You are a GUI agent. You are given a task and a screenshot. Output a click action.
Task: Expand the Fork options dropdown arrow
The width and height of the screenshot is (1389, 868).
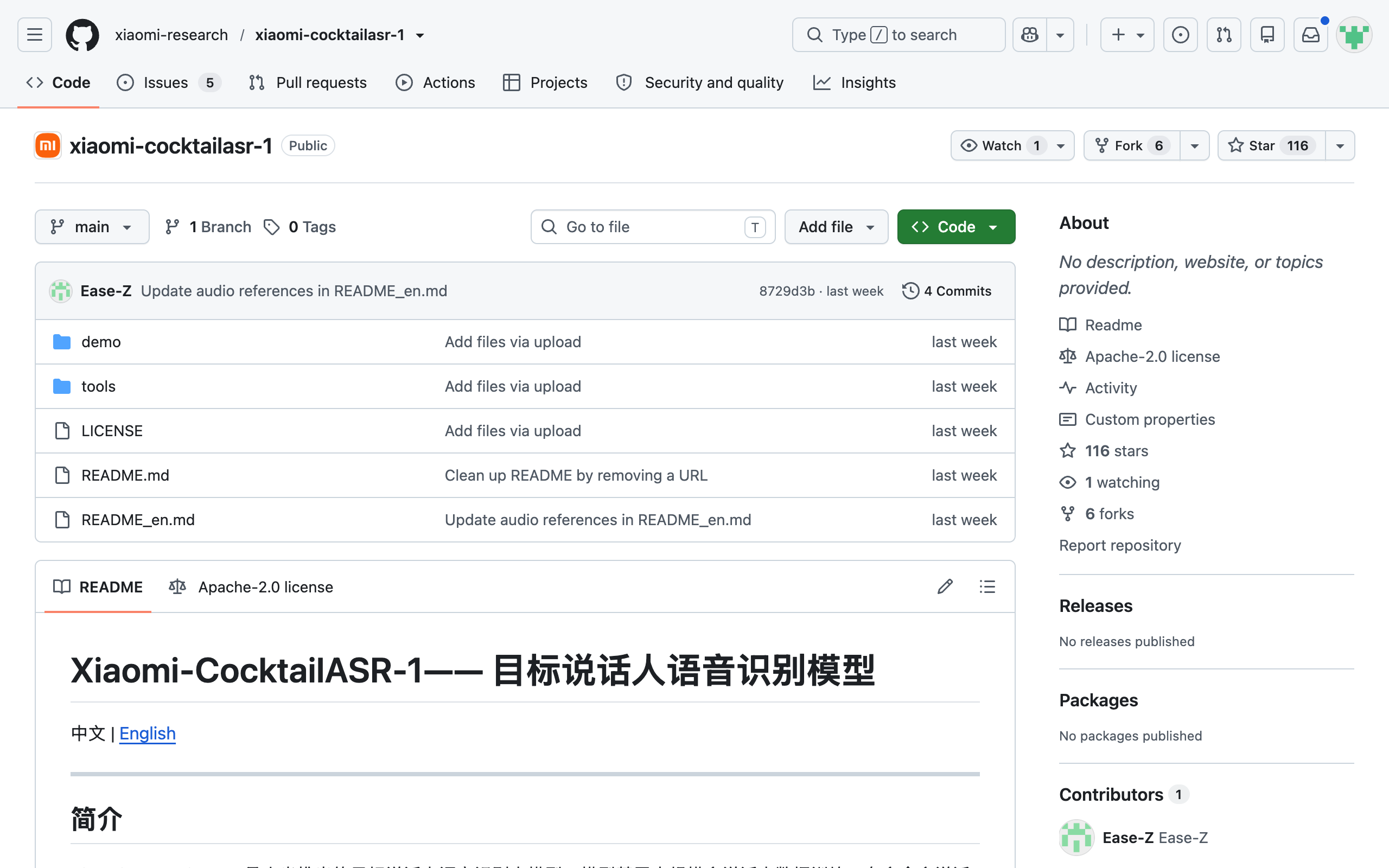[x=1195, y=146]
